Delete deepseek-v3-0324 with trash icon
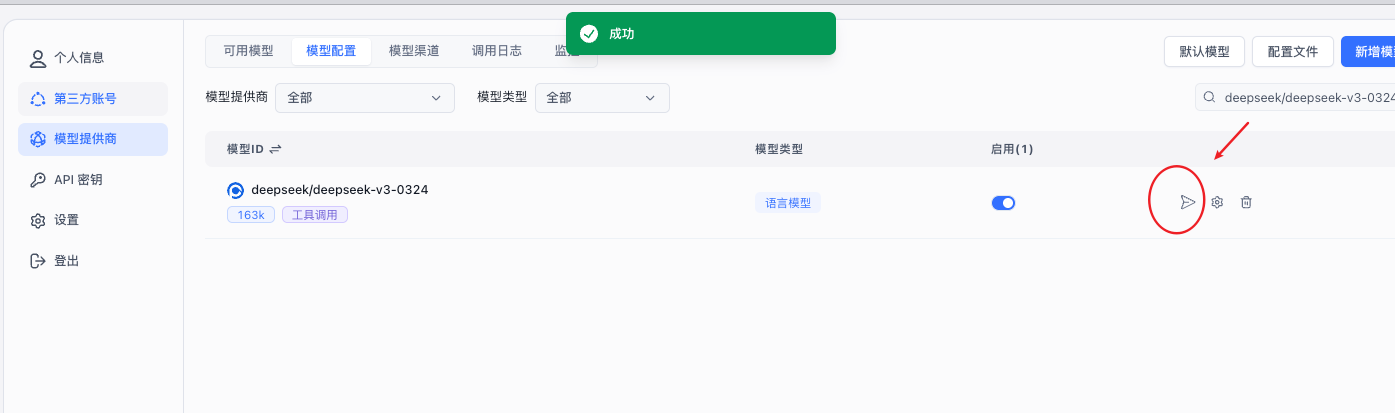This screenshot has height=413, width=1395. tap(1246, 202)
